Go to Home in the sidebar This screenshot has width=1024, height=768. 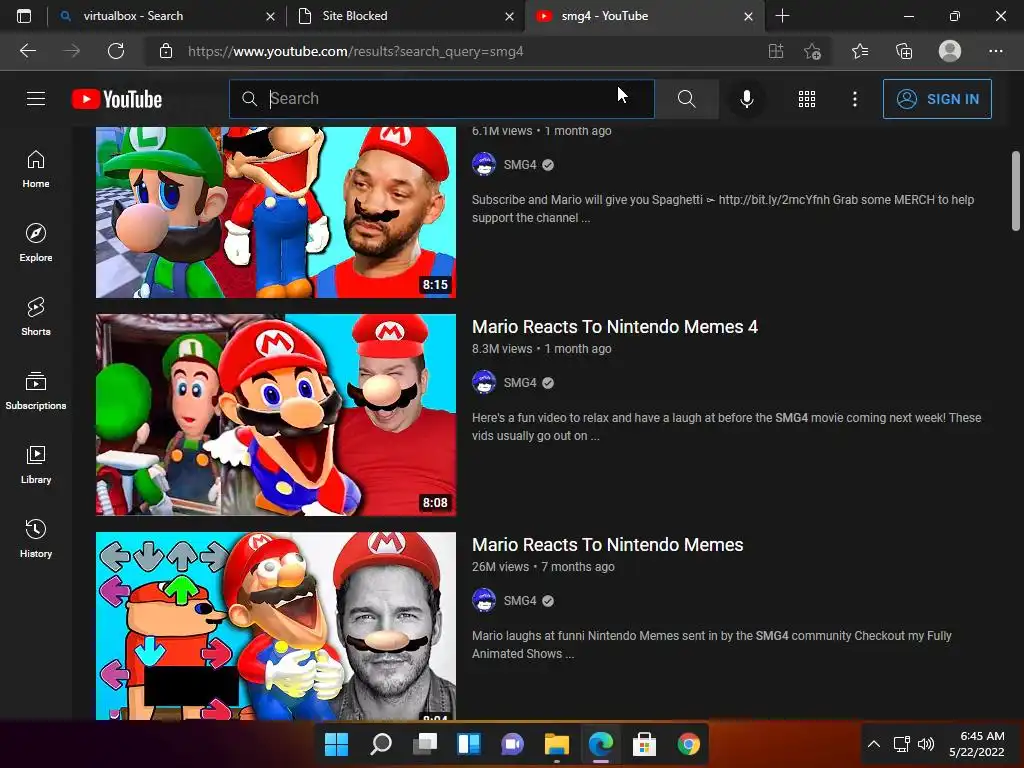pos(36,169)
